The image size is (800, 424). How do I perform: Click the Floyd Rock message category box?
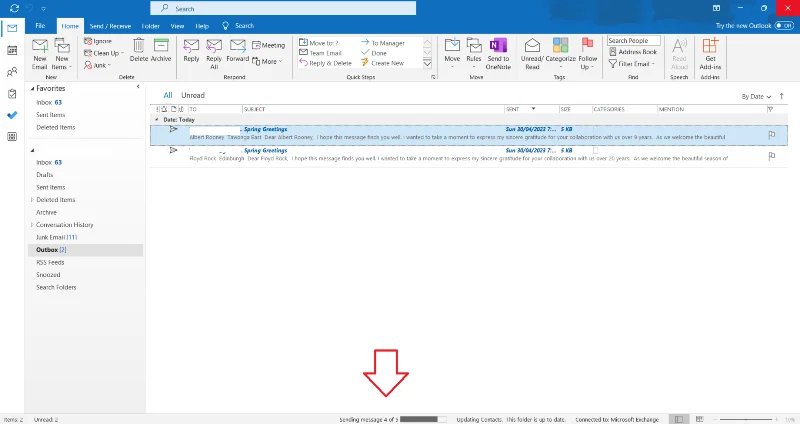595,151
